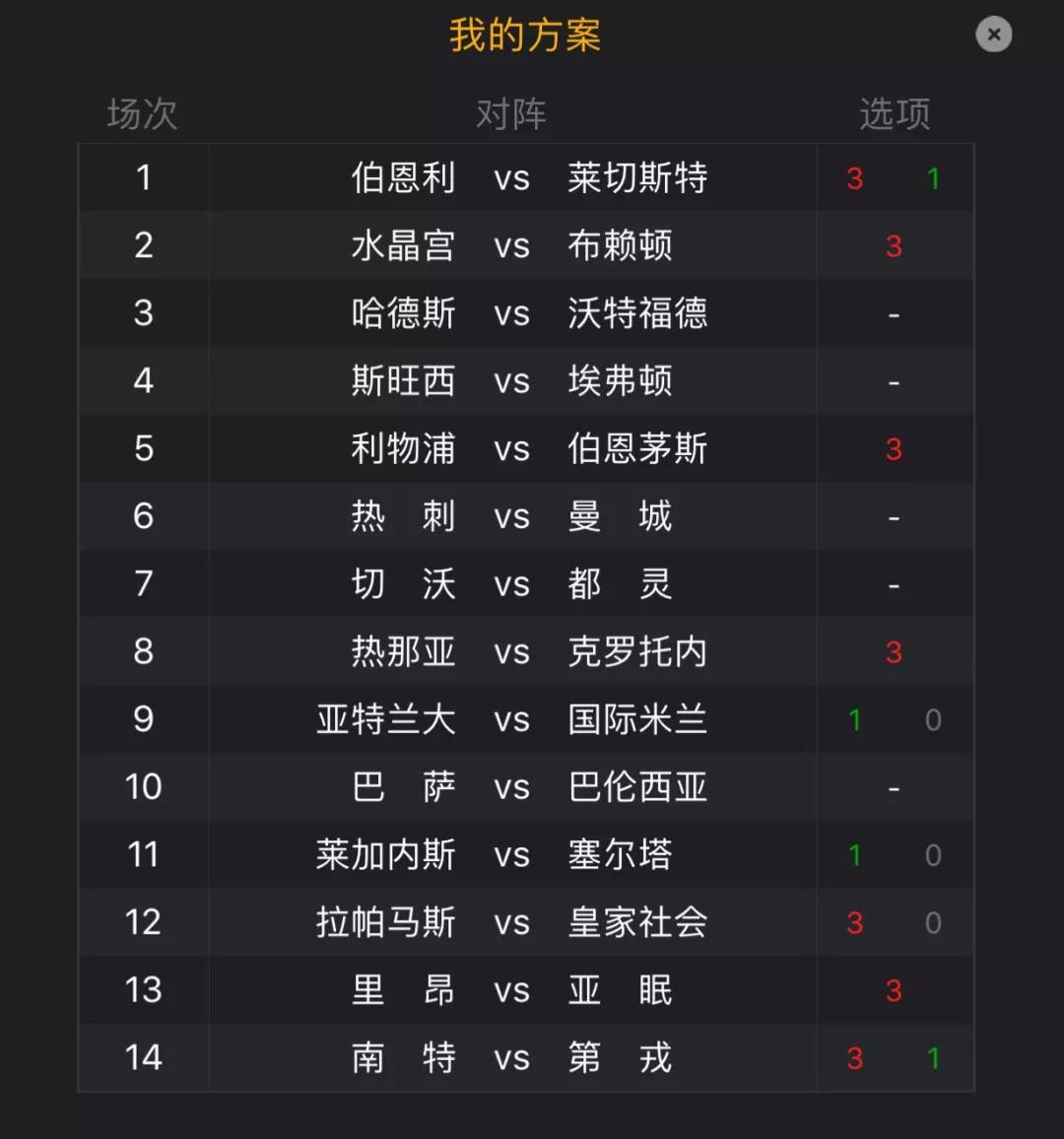The image size is (1064, 1139).
Task: Select green option 1 in match 14
Action: pyautogui.click(x=933, y=1058)
